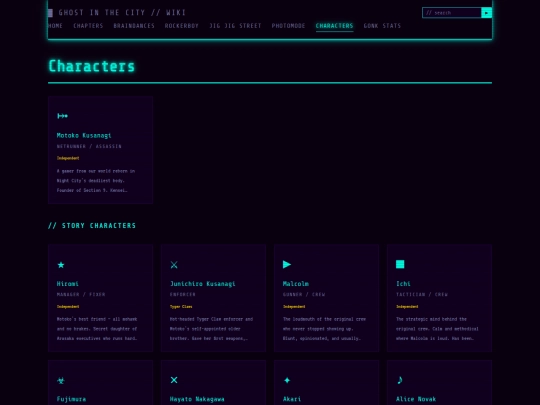Click Independent tag on Ichi card

click(x=407, y=307)
